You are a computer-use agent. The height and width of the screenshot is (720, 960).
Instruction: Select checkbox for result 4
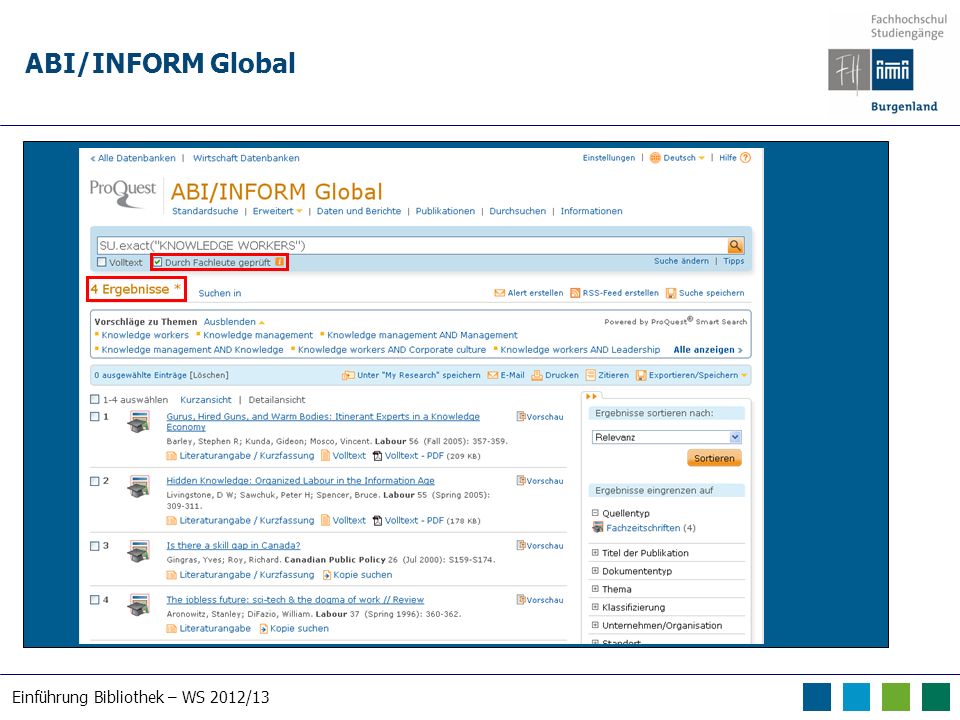pyautogui.click(x=94, y=600)
